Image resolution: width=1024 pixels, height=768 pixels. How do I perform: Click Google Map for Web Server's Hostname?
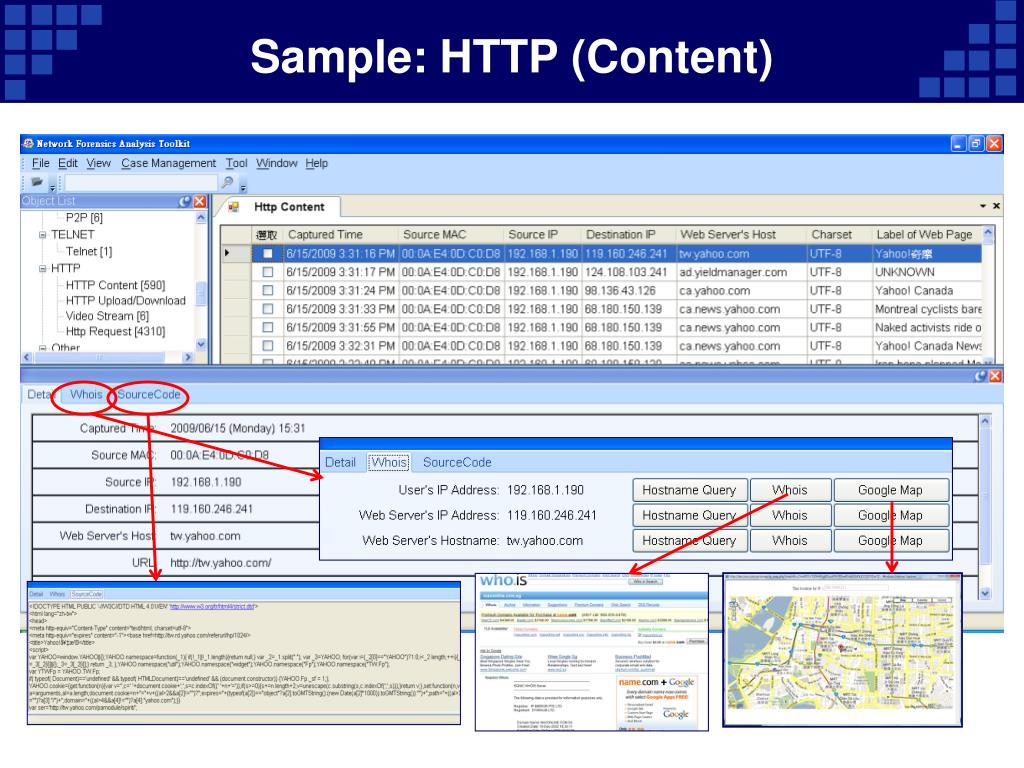(x=891, y=541)
